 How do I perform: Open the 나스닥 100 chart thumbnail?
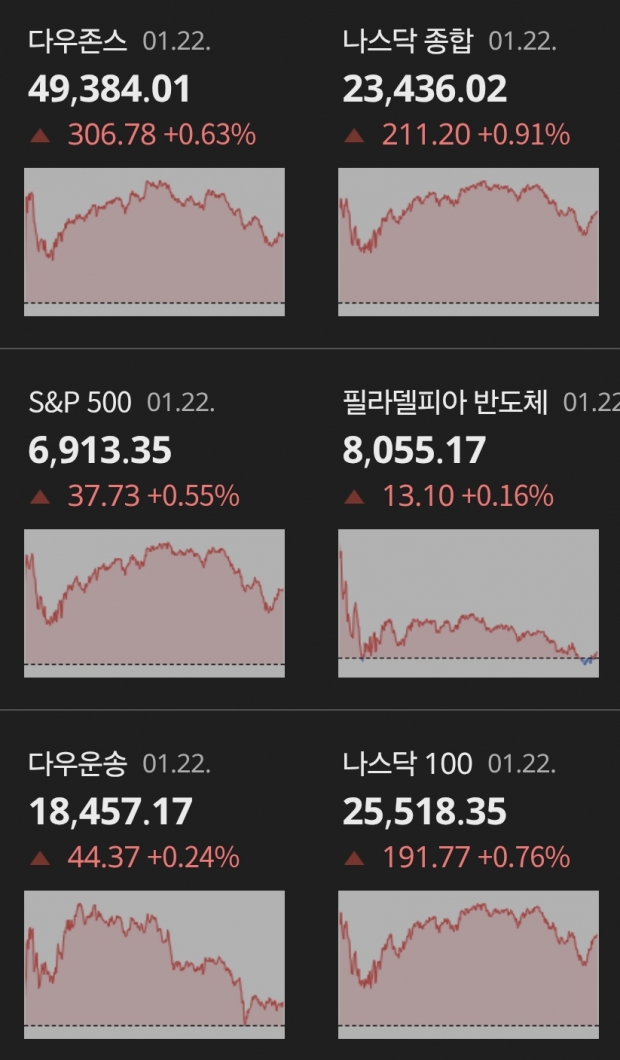[468, 965]
